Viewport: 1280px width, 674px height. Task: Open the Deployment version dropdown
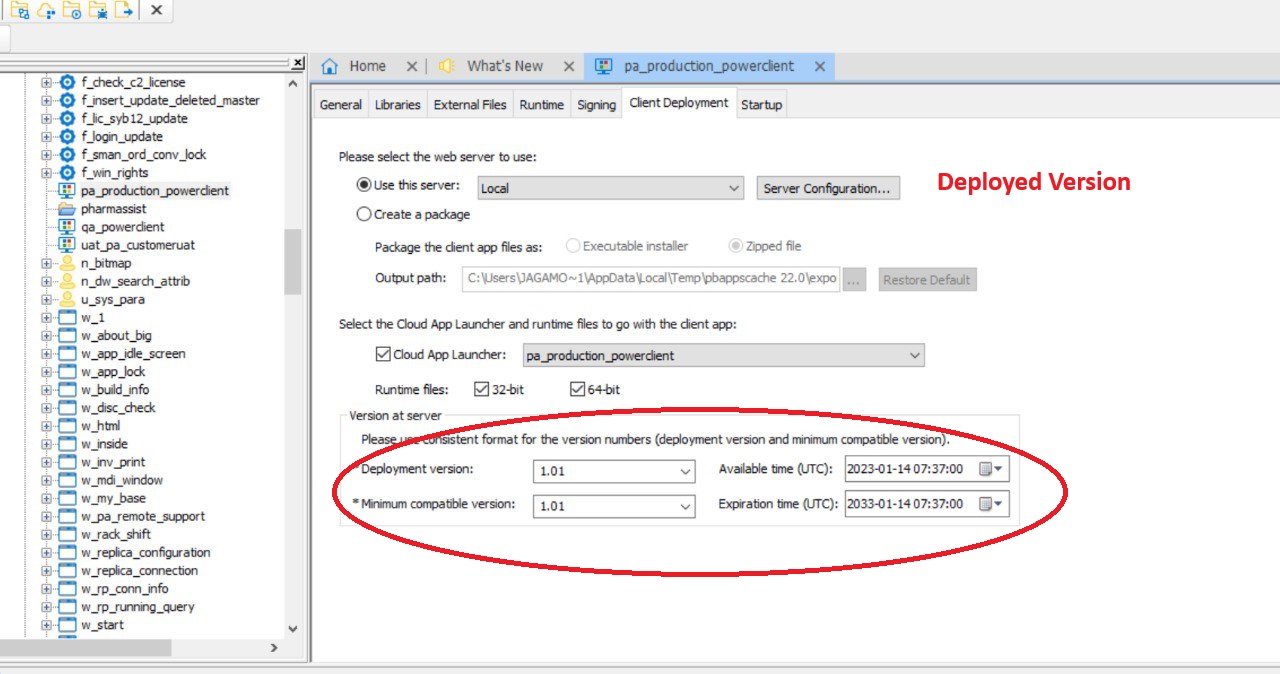coord(685,471)
